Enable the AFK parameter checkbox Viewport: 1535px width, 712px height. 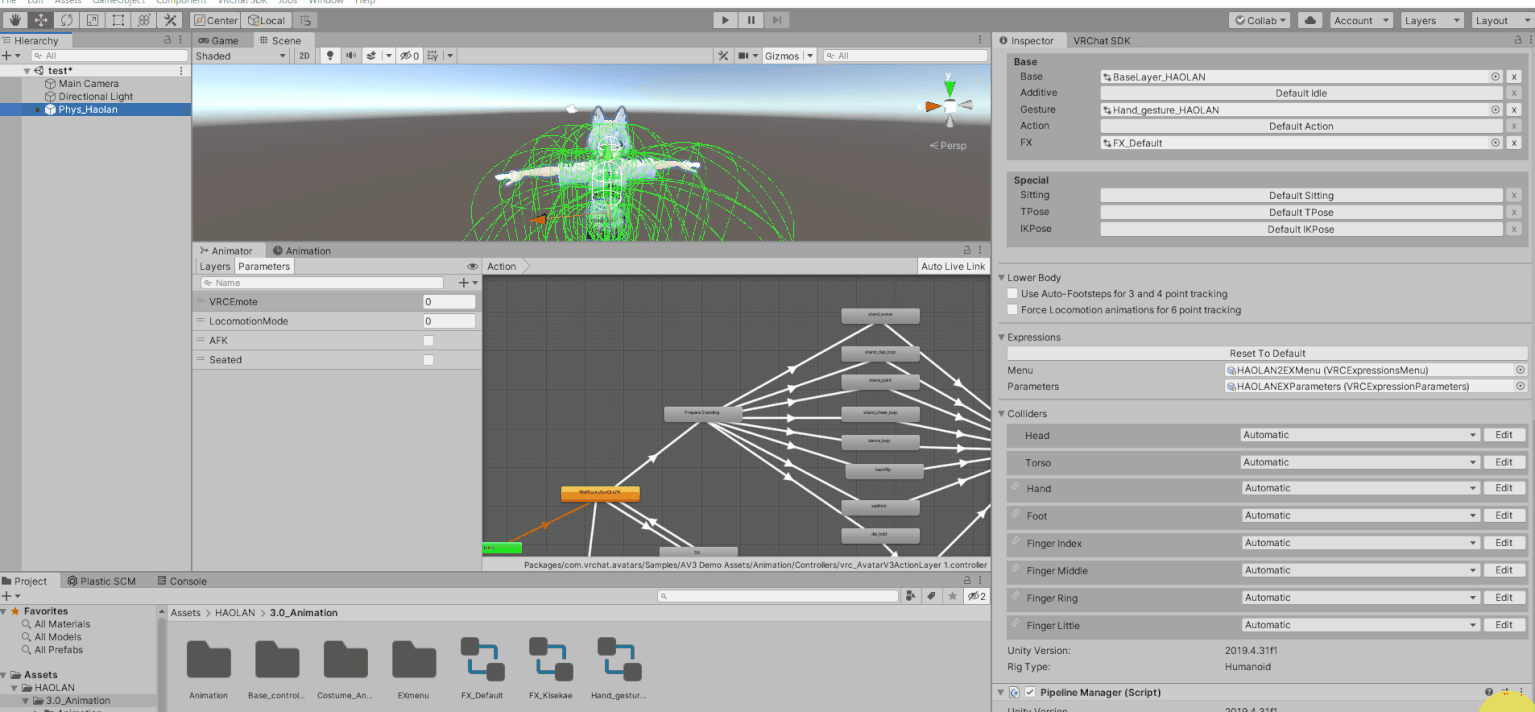point(428,341)
